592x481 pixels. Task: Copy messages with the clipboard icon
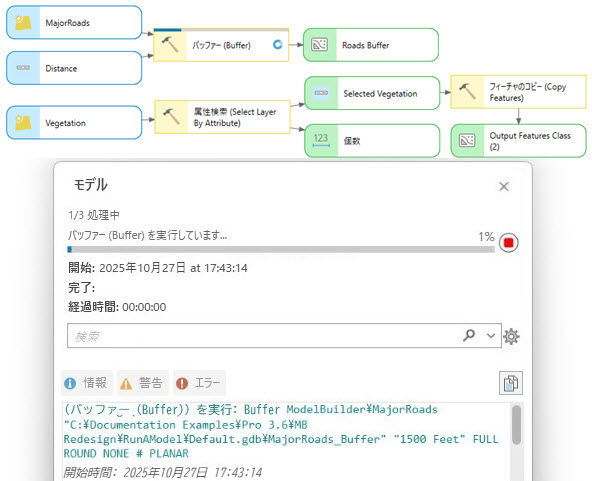coord(511,383)
